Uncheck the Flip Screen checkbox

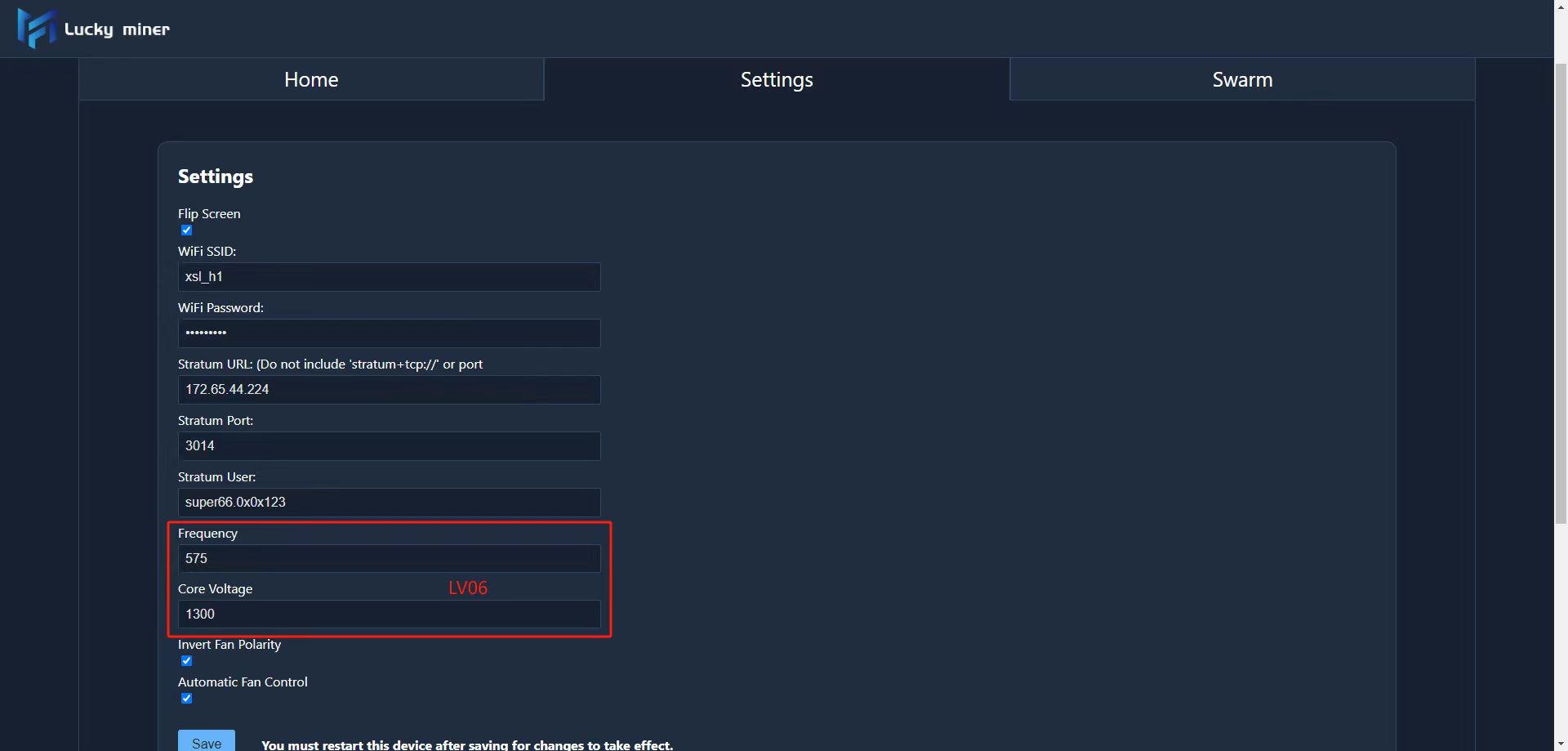click(x=187, y=230)
